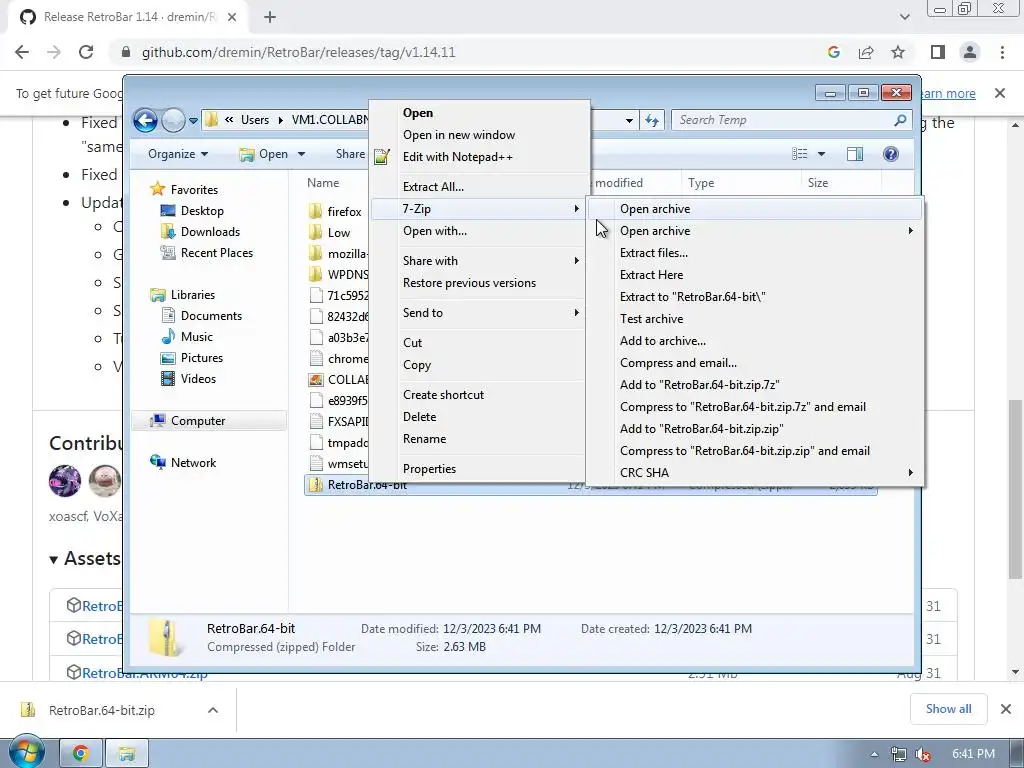Select Desktop in Favorites
The height and width of the screenshot is (768, 1024).
192,211
